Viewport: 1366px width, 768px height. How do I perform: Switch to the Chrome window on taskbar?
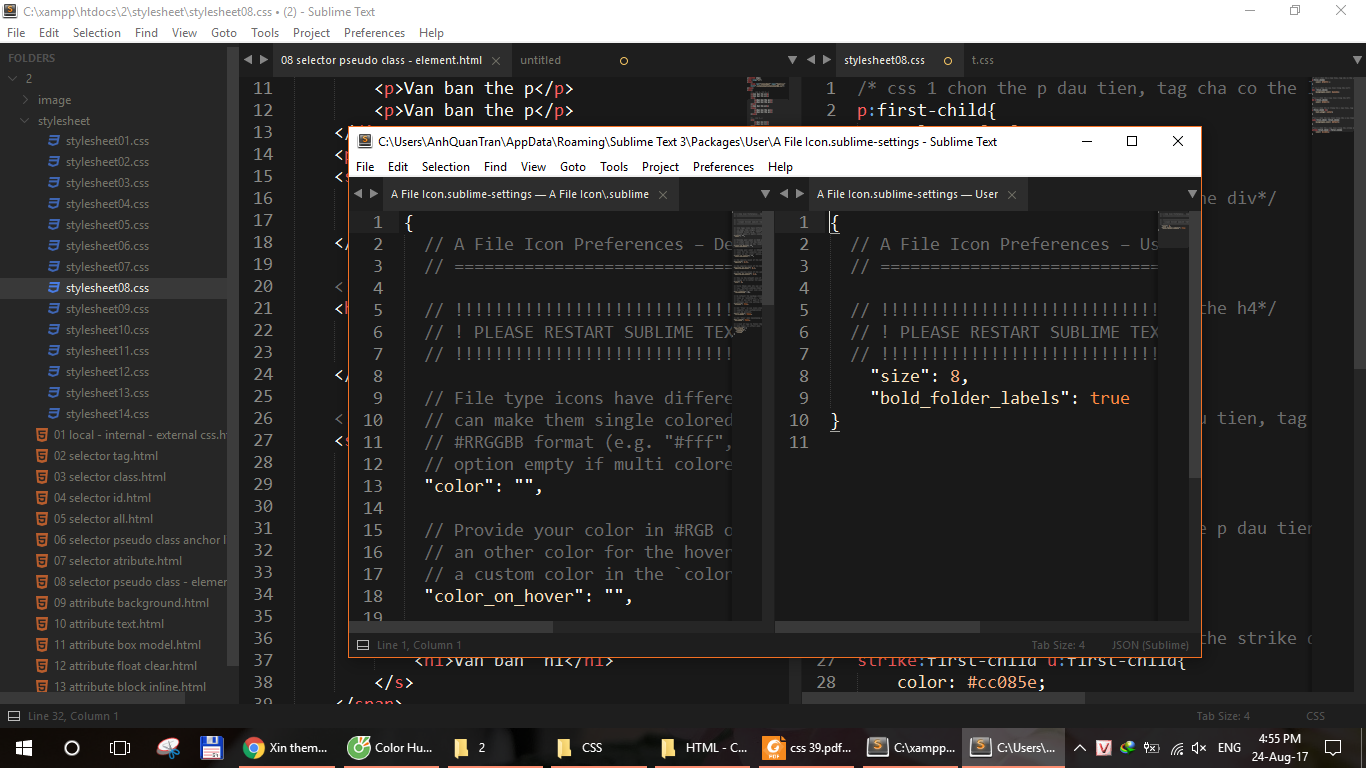[x=286, y=747]
